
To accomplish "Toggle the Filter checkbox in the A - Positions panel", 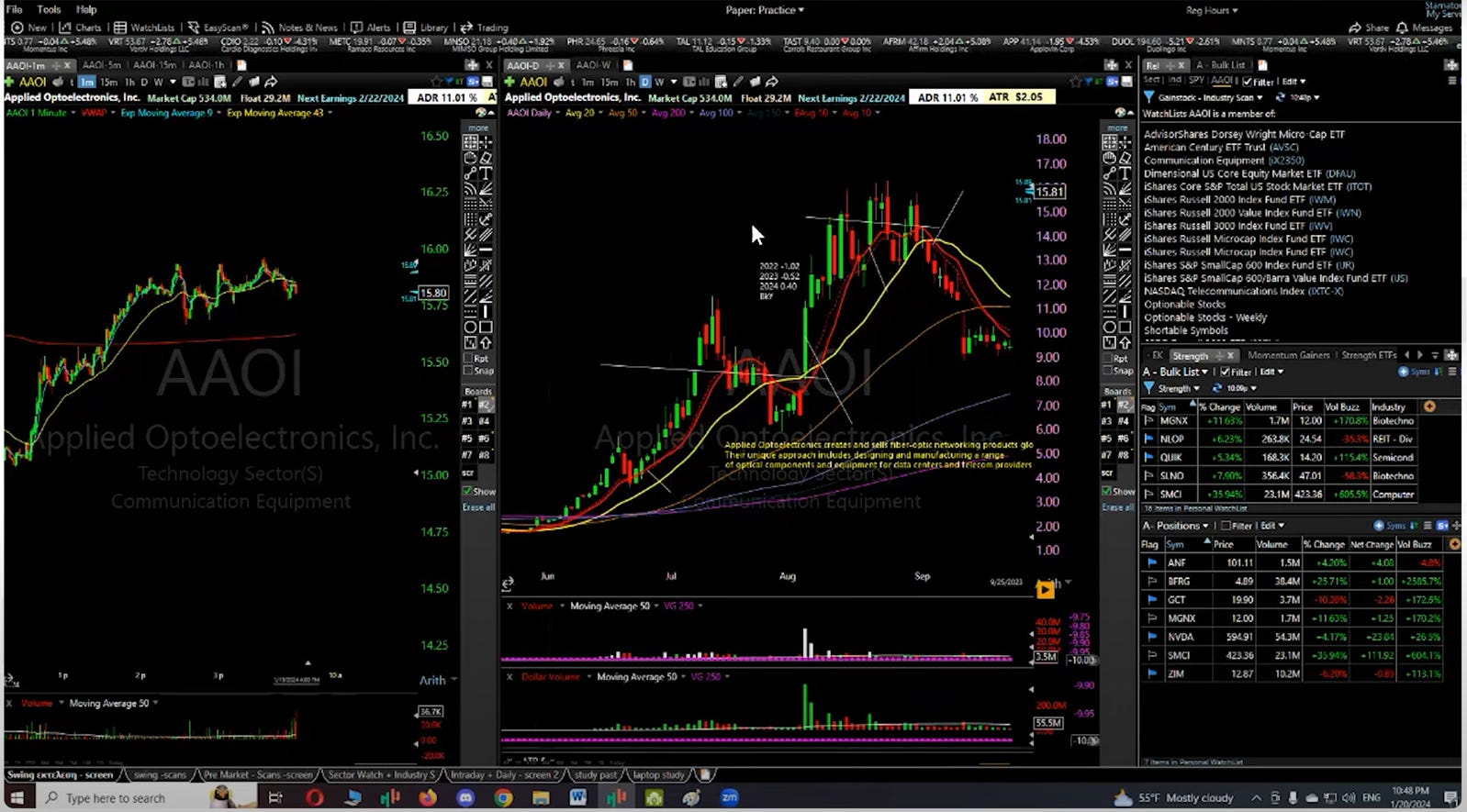I will [x=1226, y=526].
